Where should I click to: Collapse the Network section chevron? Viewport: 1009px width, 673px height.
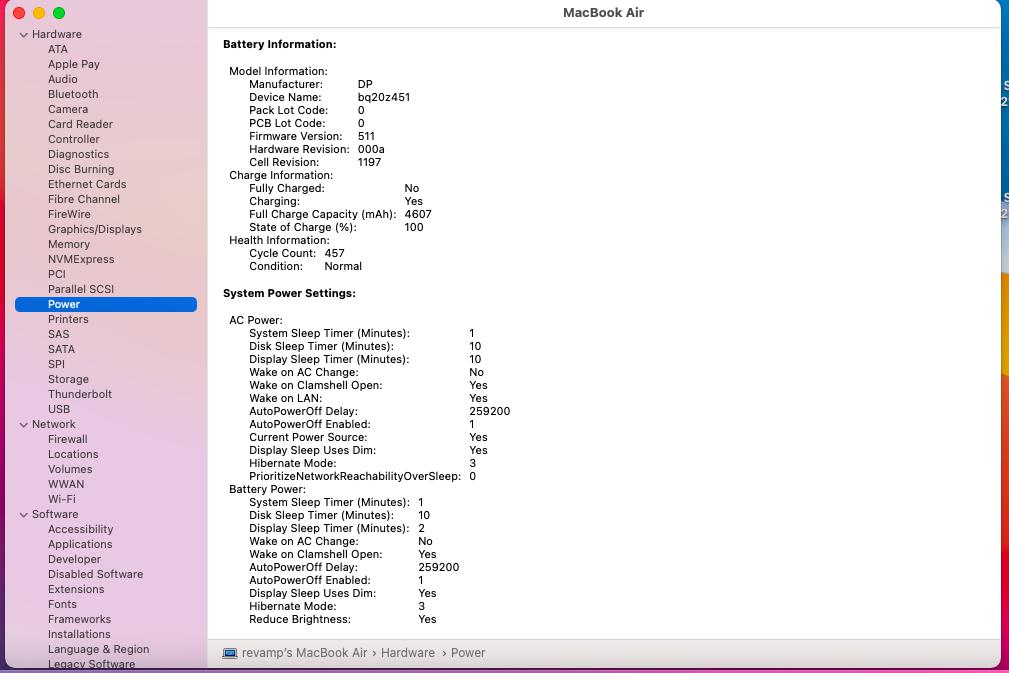coord(24,425)
